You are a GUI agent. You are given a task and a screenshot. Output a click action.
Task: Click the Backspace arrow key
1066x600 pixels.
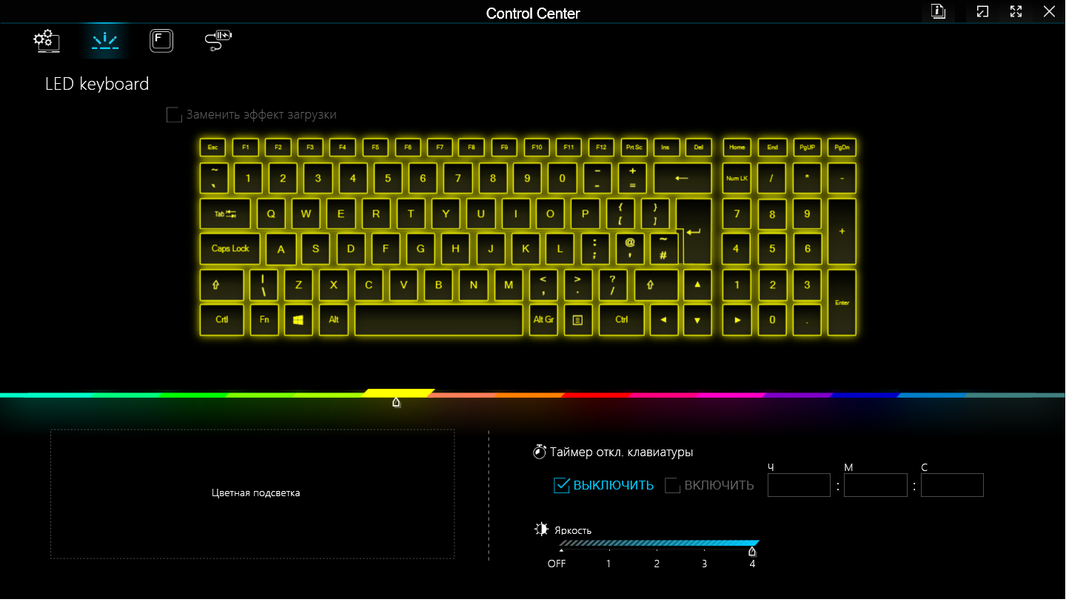click(x=682, y=179)
